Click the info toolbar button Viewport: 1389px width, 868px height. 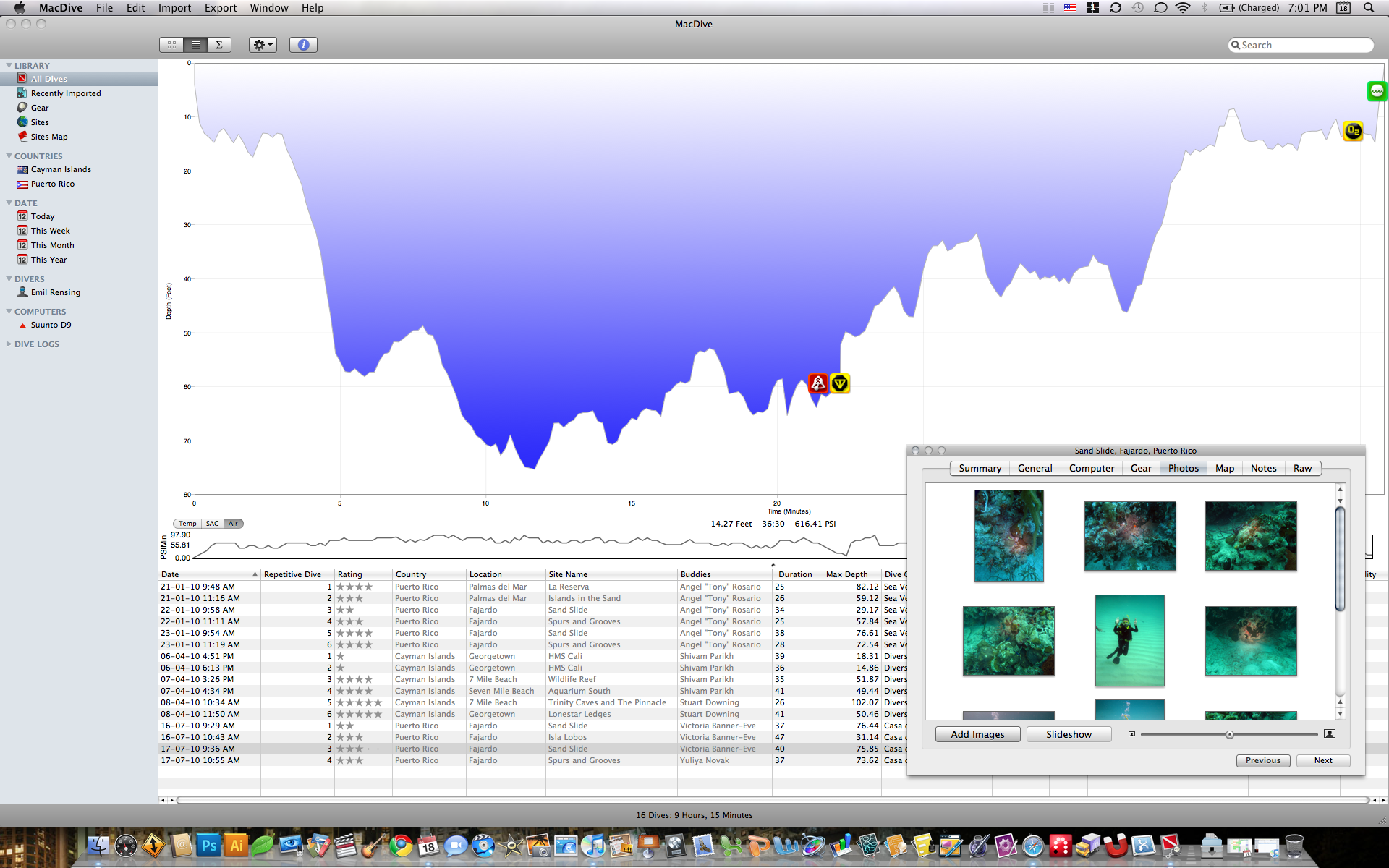(303, 45)
